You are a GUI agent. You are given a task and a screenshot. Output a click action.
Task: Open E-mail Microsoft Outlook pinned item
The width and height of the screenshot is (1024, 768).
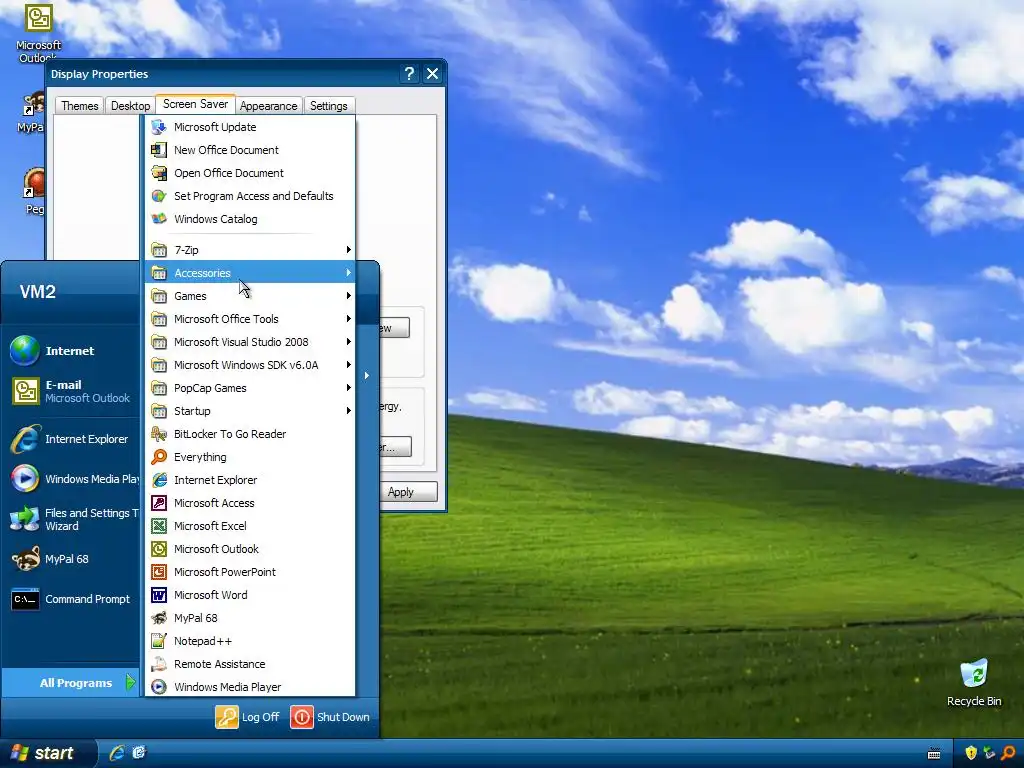71,391
